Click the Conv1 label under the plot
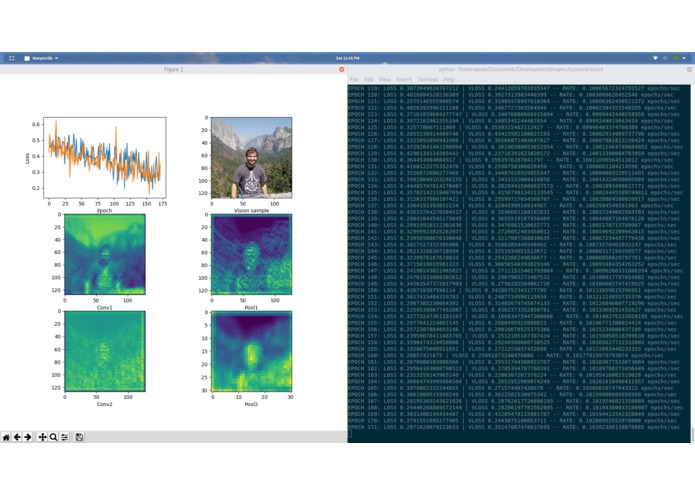The height and width of the screenshot is (494, 695). (x=105, y=307)
